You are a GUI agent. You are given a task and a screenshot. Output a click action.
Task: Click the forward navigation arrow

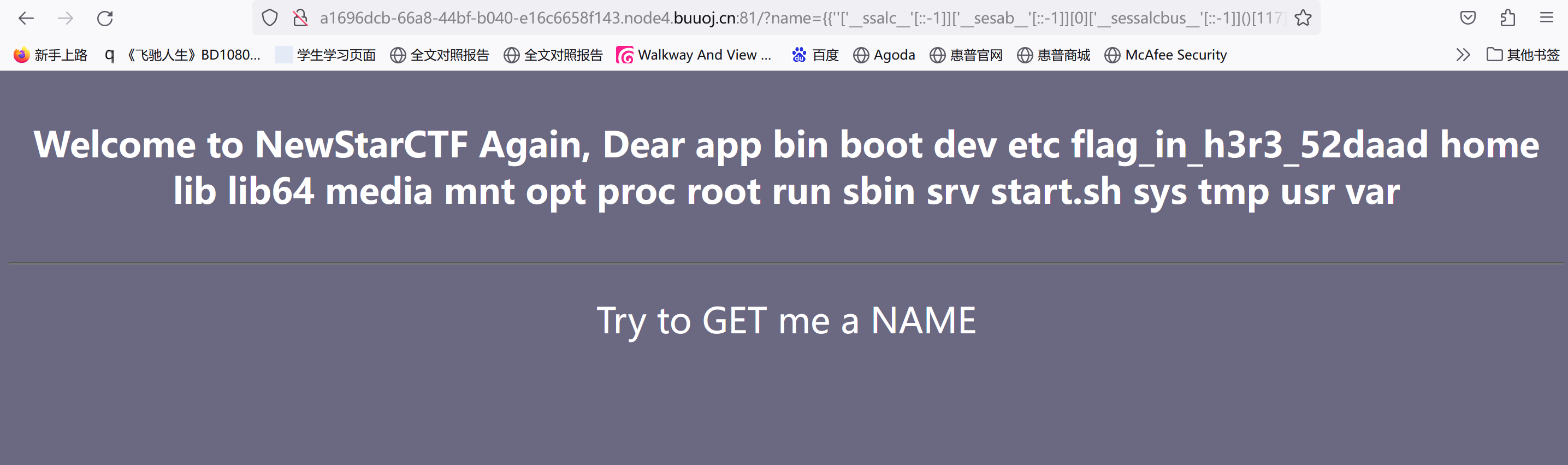coord(65,18)
